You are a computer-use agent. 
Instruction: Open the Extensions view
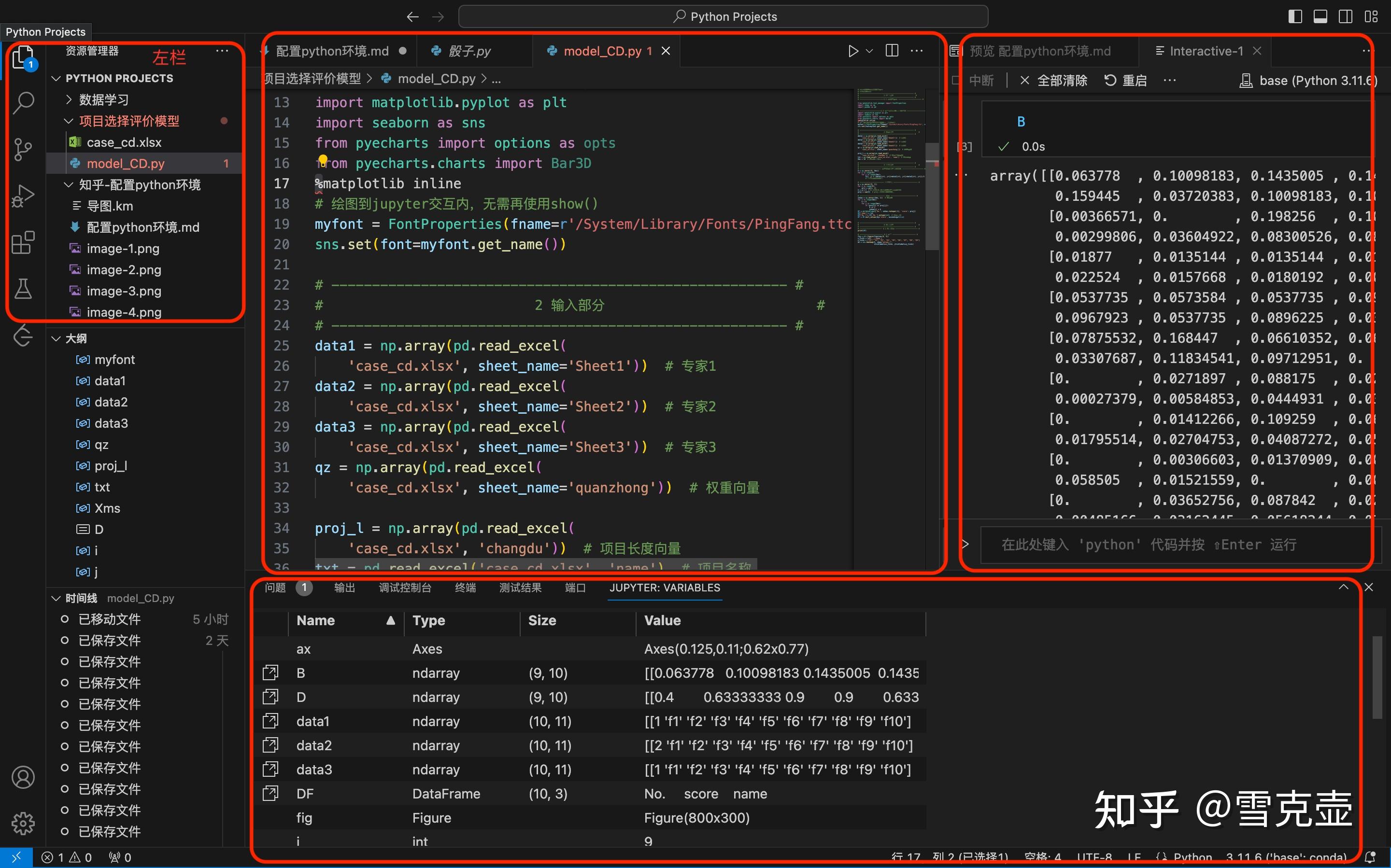pyautogui.click(x=24, y=242)
